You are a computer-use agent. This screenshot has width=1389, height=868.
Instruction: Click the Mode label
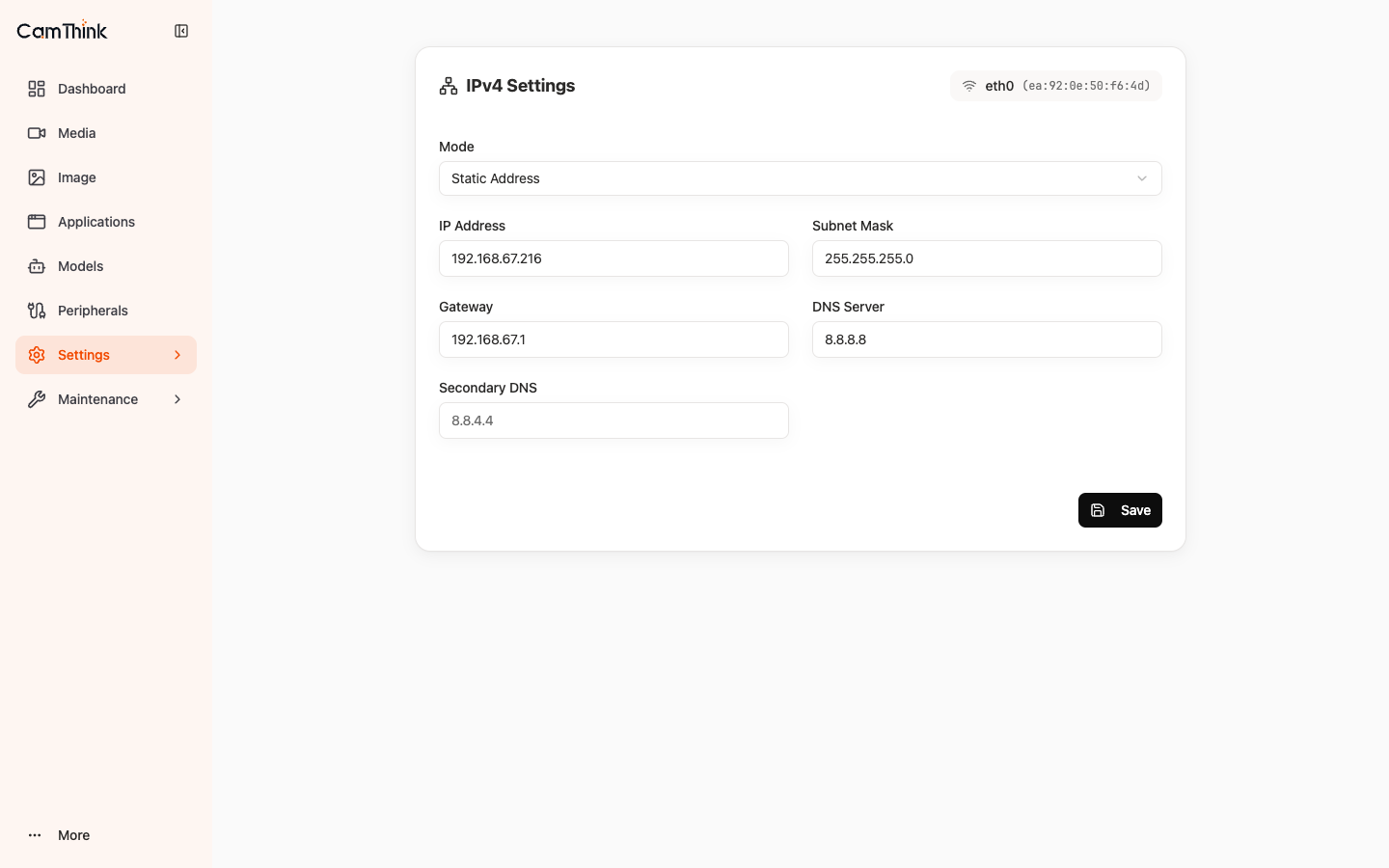tap(456, 147)
